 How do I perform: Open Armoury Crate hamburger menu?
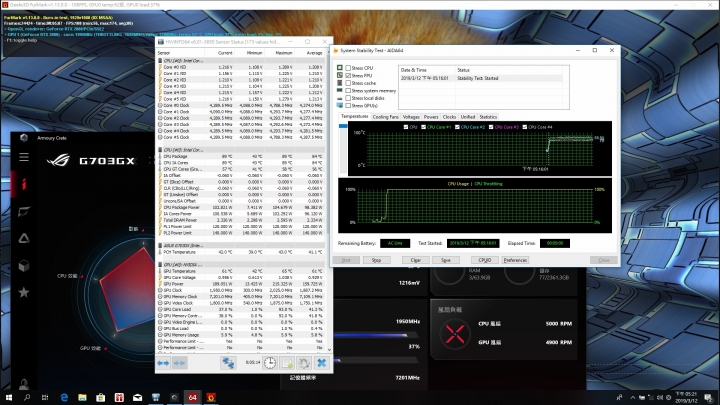[x=24, y=157]
